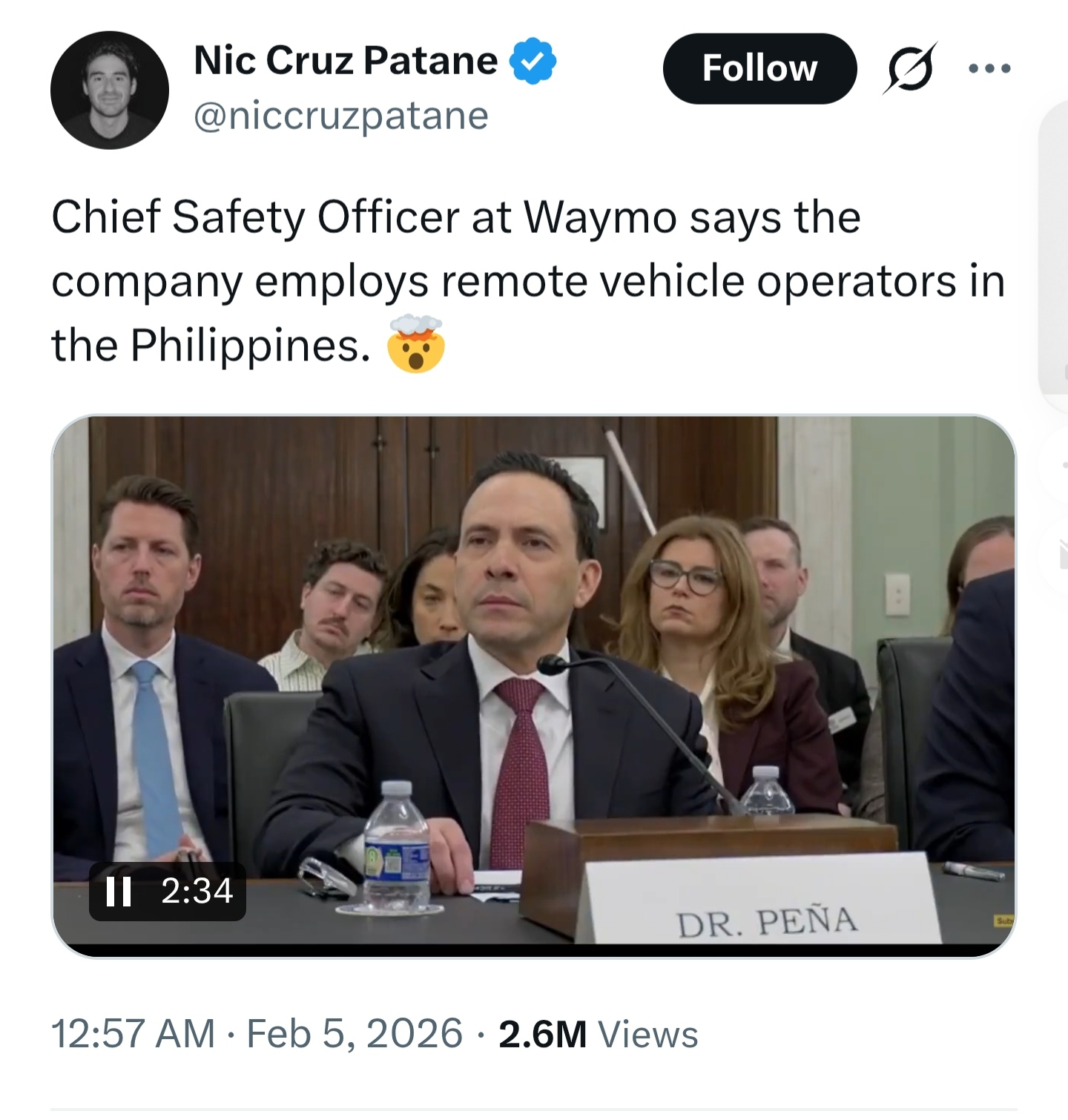Click the tweet text about Waymo
Screen dimensions: 1068x1120
pos(519,282)
